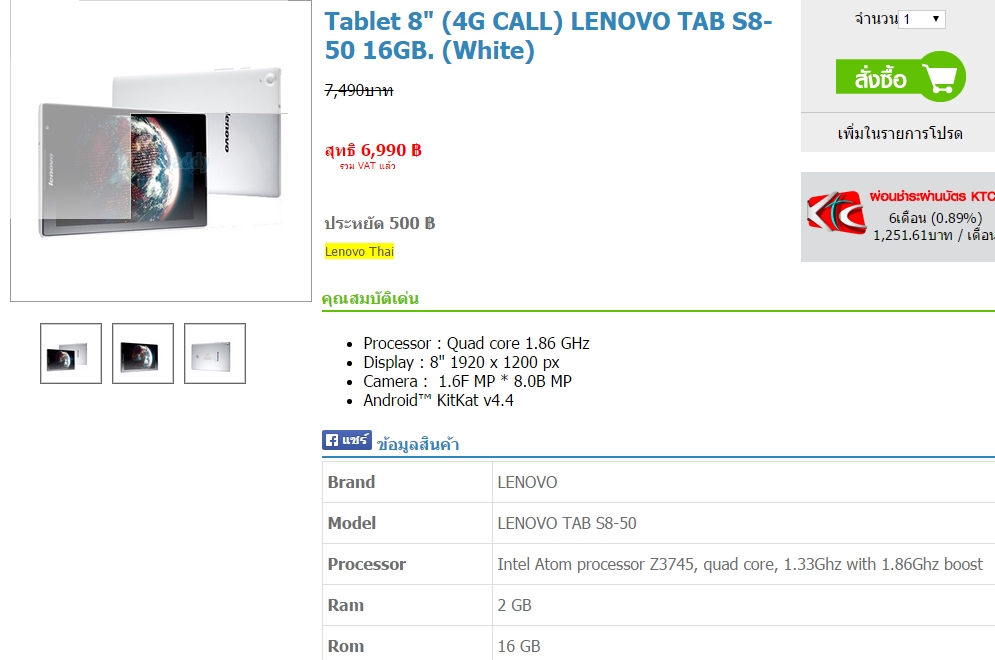Select first thumbnail showing front and back
Viewport: 995px width, 660px height.
71,354
